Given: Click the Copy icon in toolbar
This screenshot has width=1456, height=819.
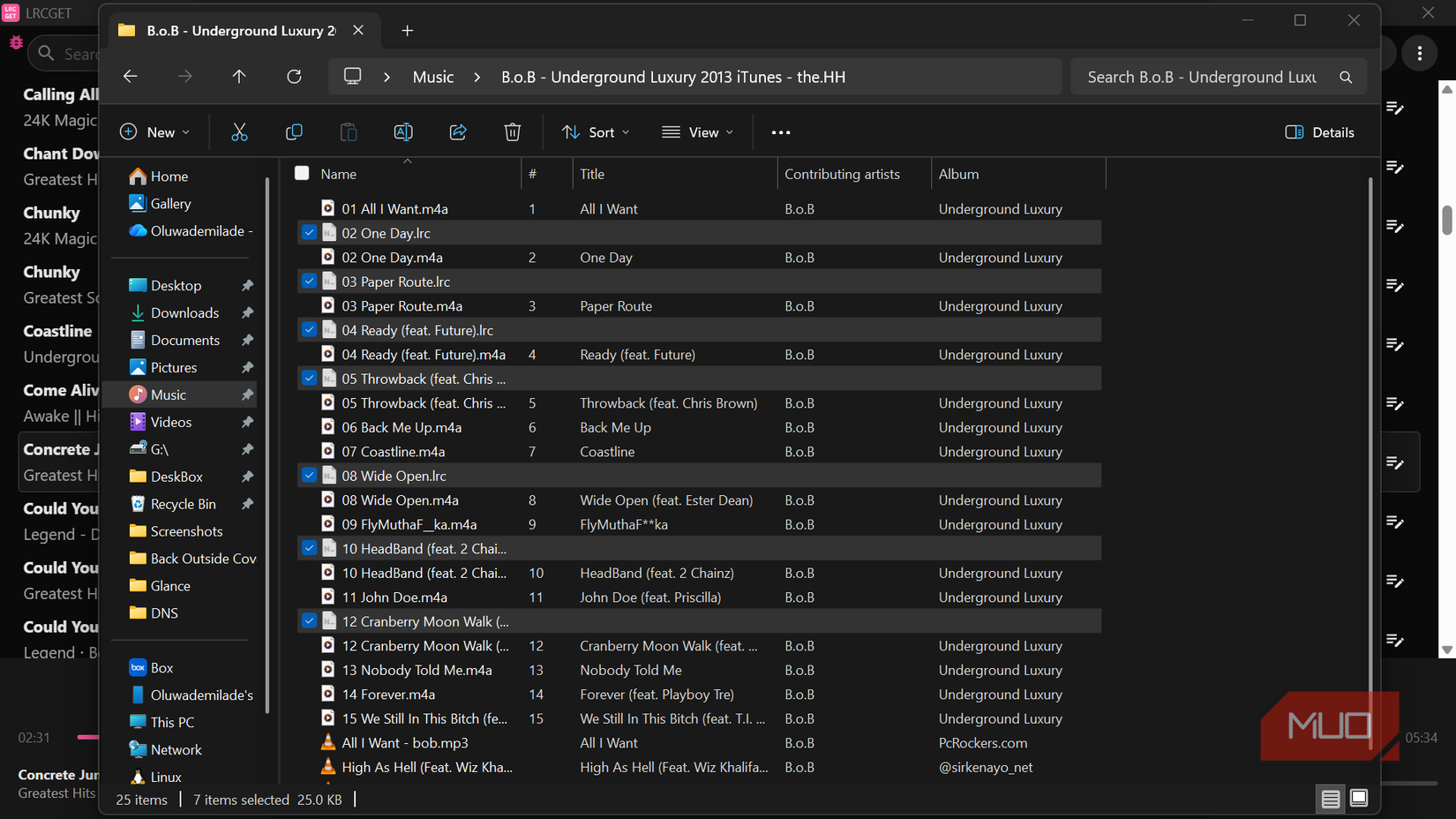Looking at the screenshot, I should [x=294, y=132].
